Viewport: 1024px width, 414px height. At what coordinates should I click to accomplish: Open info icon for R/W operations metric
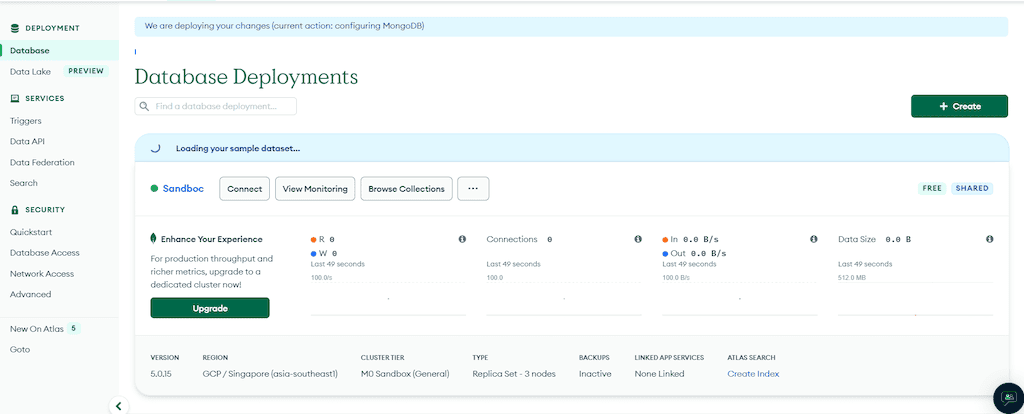(462, 240)
